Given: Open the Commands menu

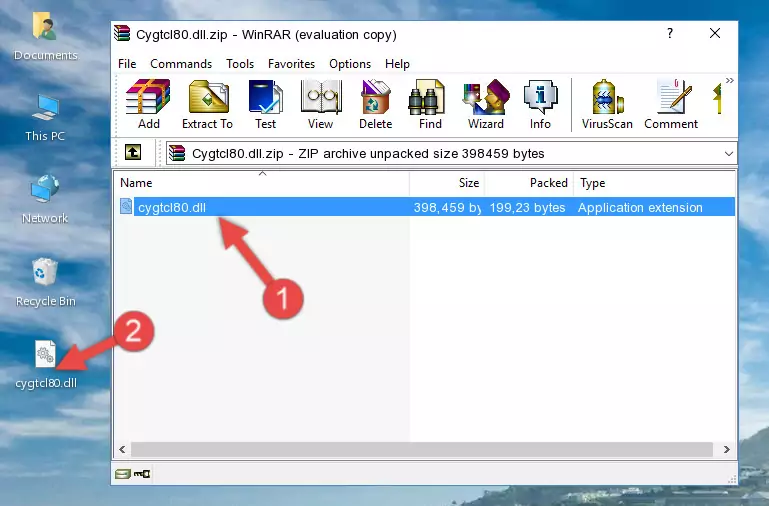Looking at the screenshot, I should 181,64.
